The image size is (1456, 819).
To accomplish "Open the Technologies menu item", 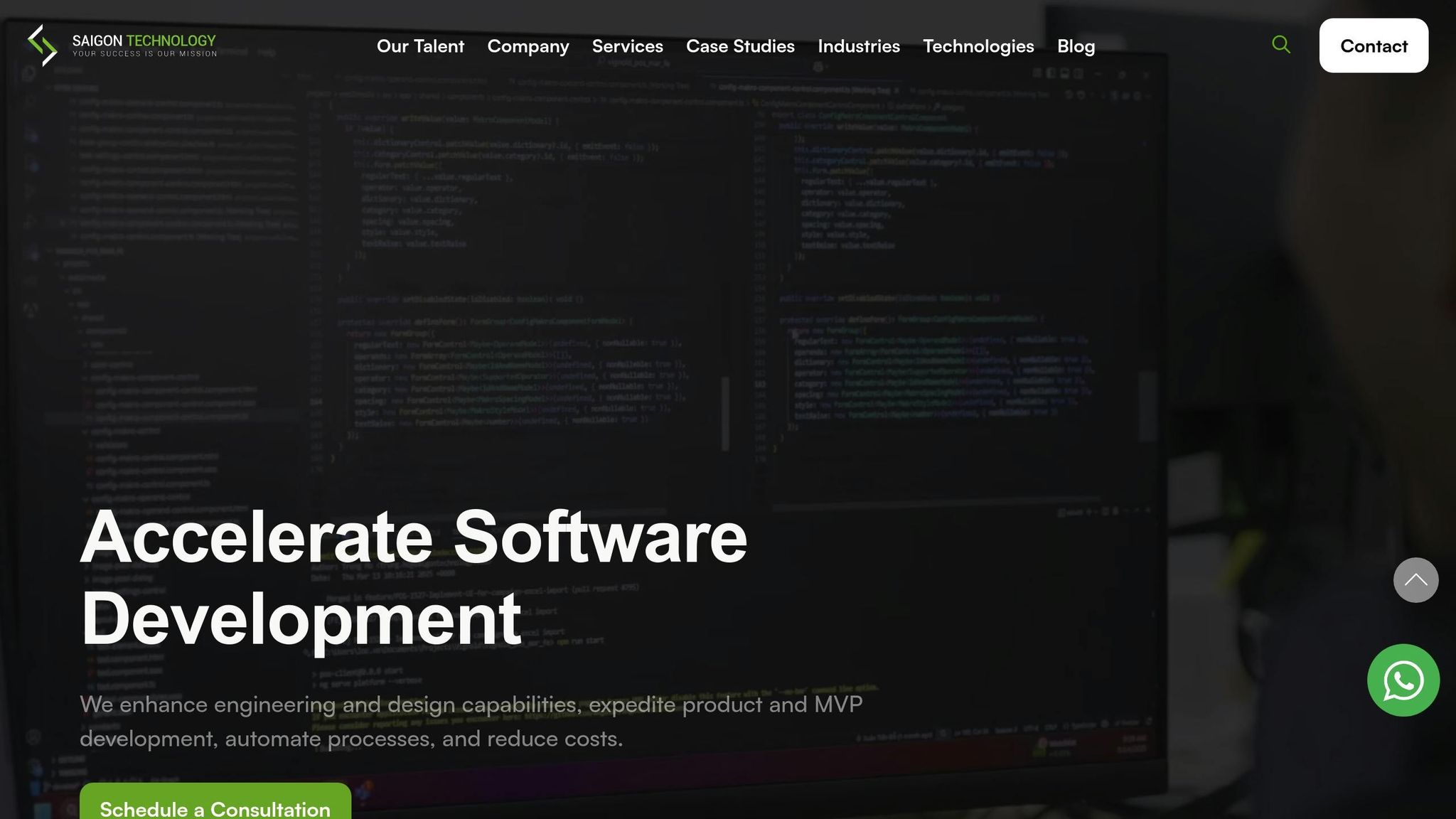I will (x=978, y=46).
